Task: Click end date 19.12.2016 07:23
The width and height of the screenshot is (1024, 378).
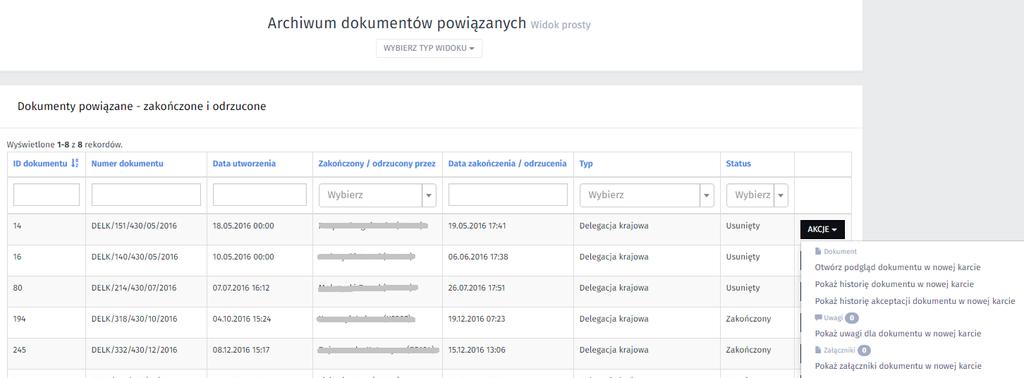Action: (x=477, y=319)
